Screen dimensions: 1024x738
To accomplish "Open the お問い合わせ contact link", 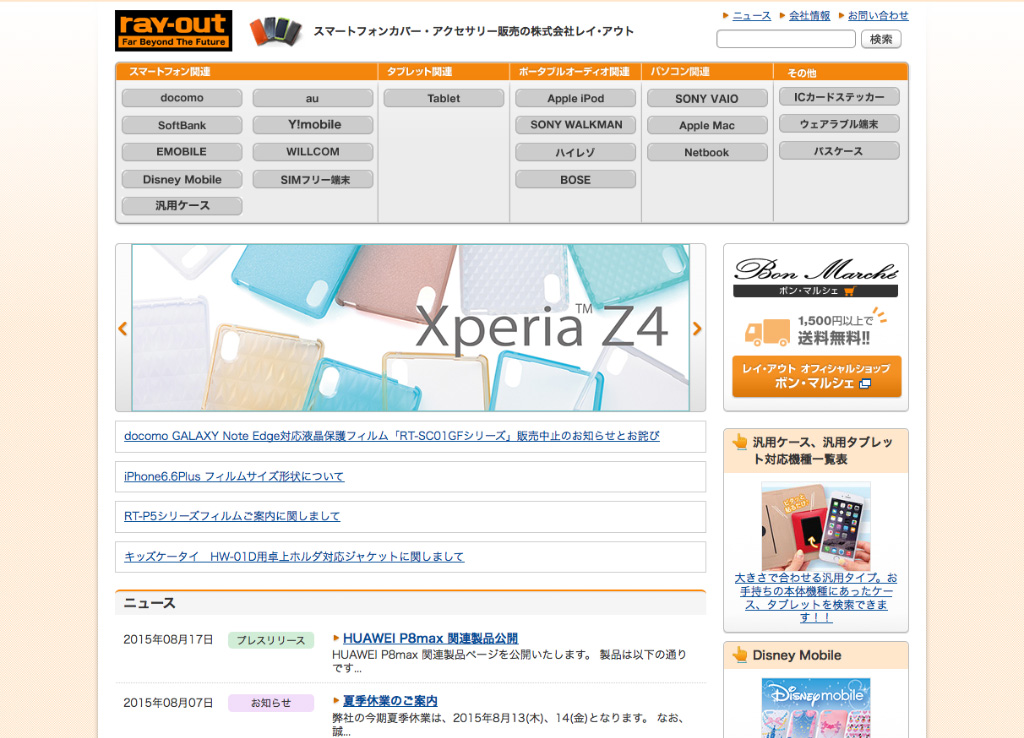I will tap(878, 16).
